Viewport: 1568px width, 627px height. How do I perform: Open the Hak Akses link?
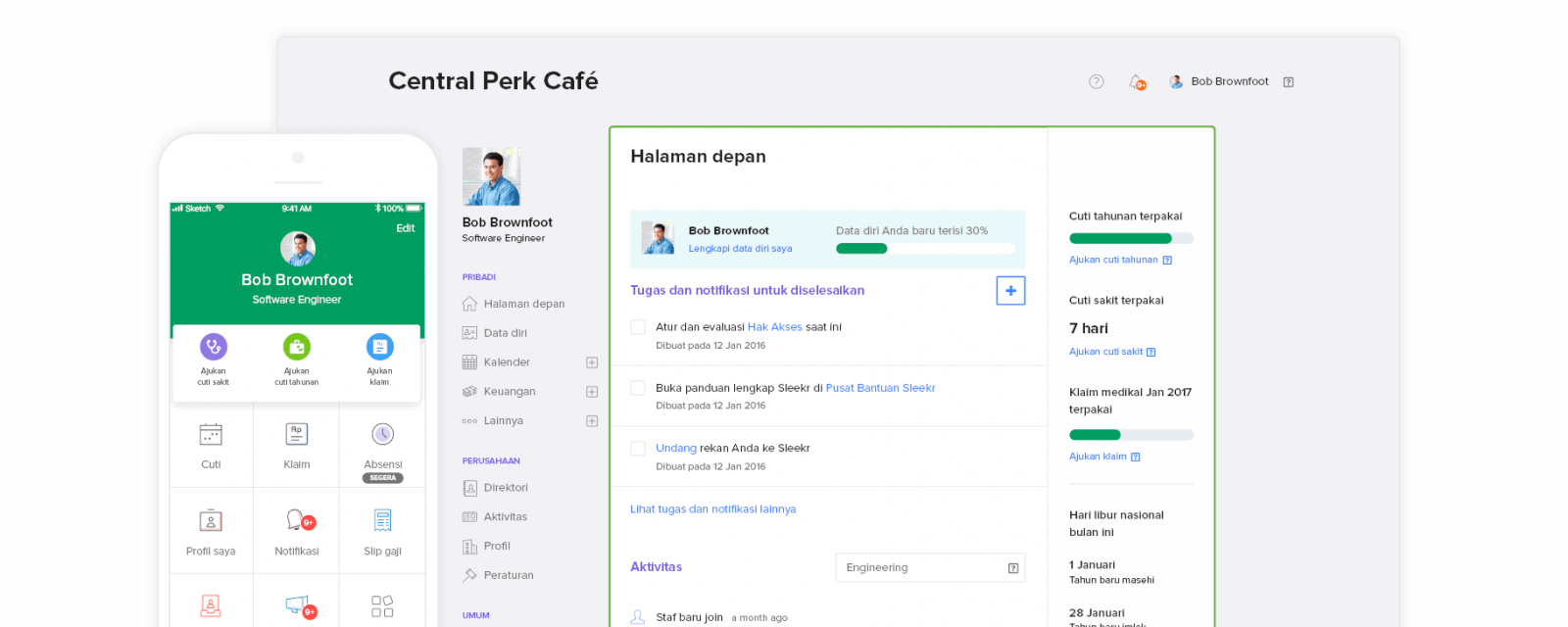(774, 327)
